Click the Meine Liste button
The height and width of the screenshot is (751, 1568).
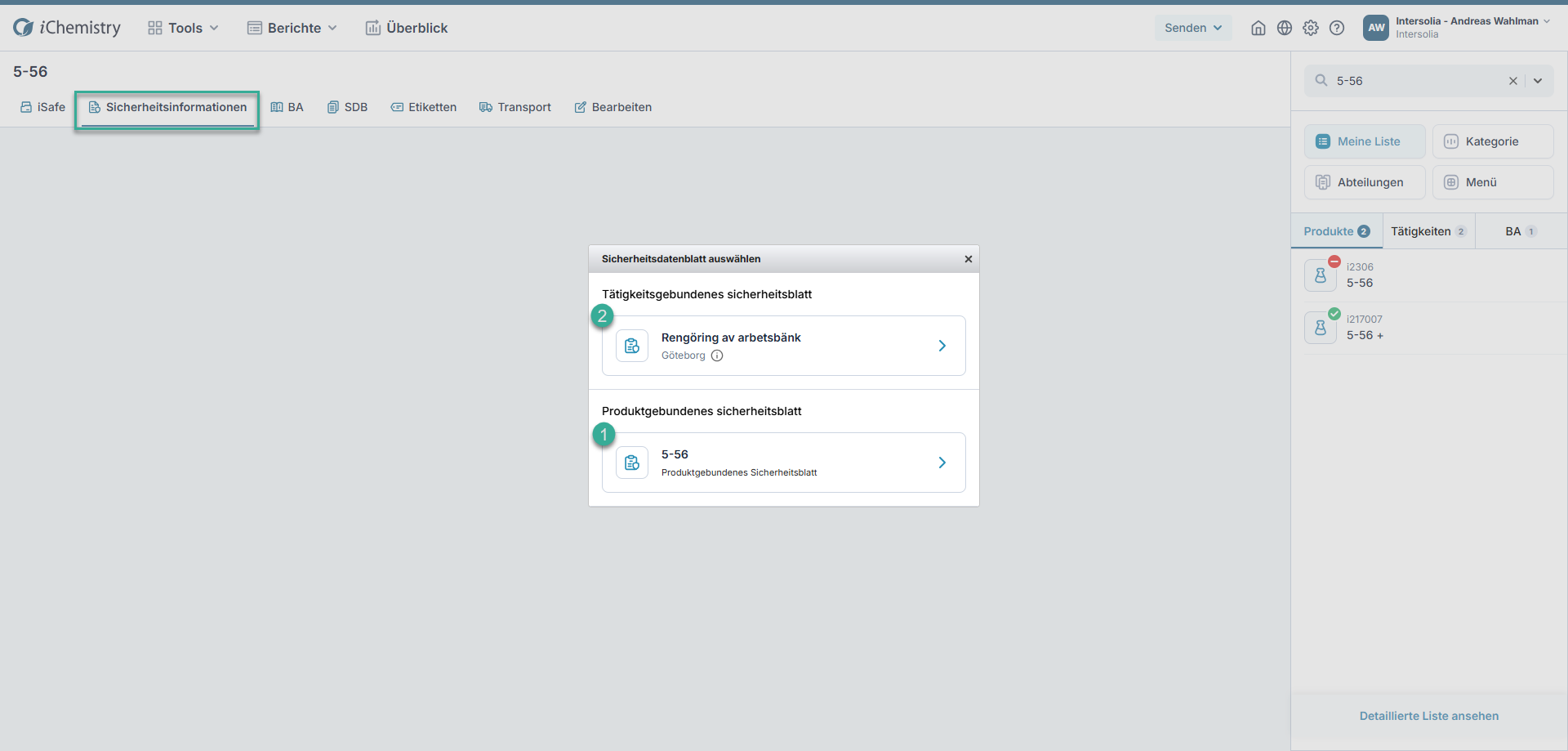click(1365, 141)
